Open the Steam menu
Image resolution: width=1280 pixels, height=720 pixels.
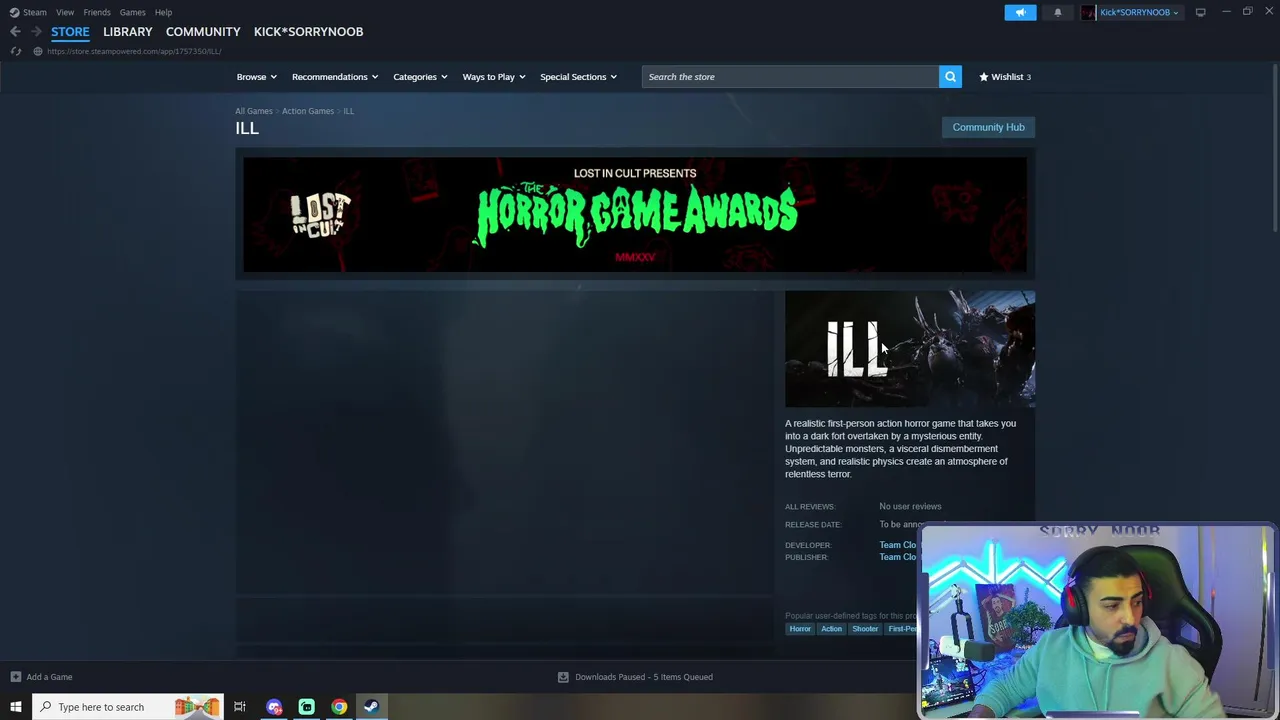(x=34, y=12)
